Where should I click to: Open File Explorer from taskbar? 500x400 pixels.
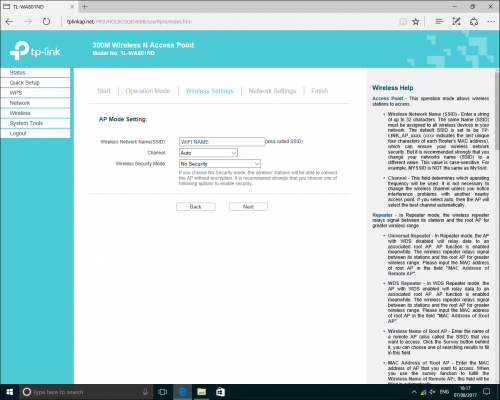click(201, 392)
